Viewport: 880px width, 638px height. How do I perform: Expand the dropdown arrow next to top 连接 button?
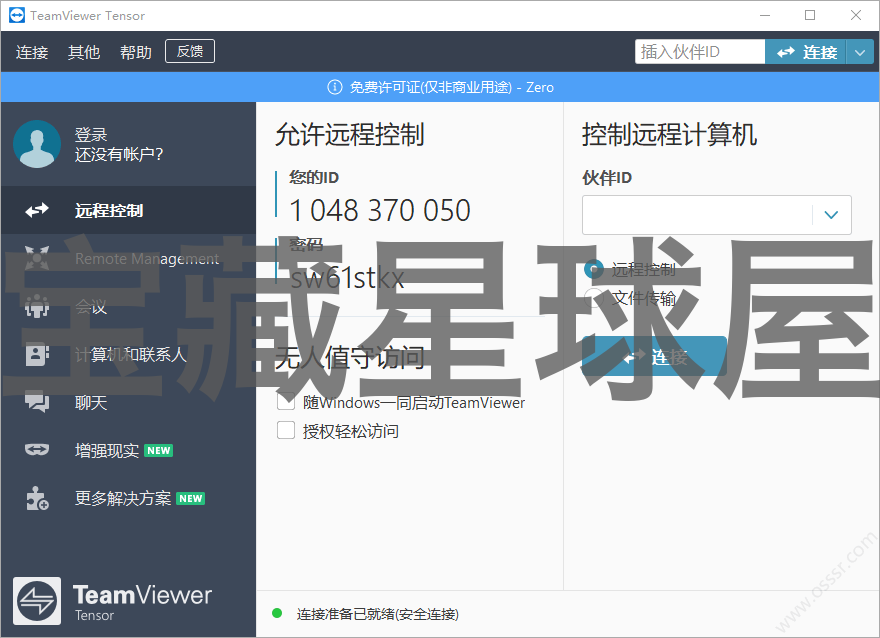coord(860,52)
